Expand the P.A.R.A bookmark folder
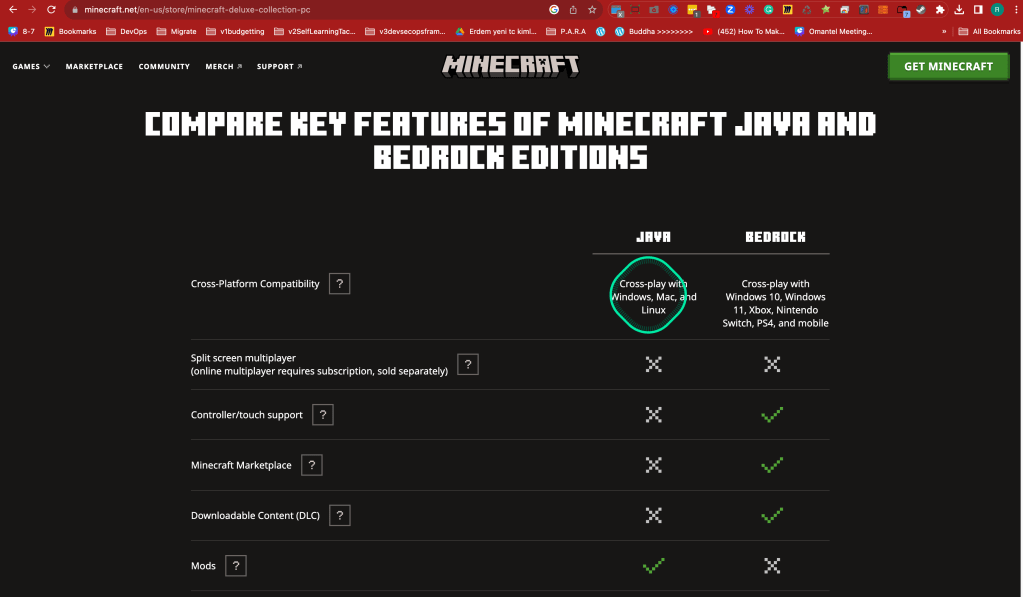The width and height of the screenshot is (1023, 597). point(566,31)
